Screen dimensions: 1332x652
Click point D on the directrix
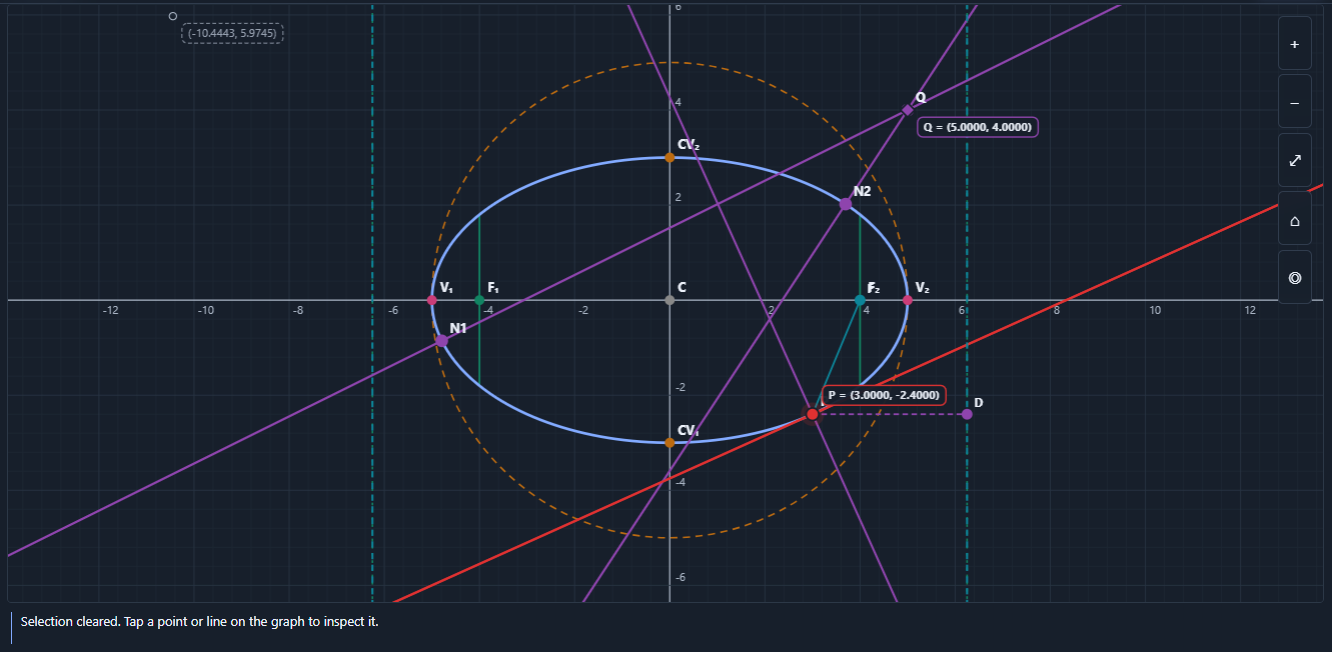966,414
